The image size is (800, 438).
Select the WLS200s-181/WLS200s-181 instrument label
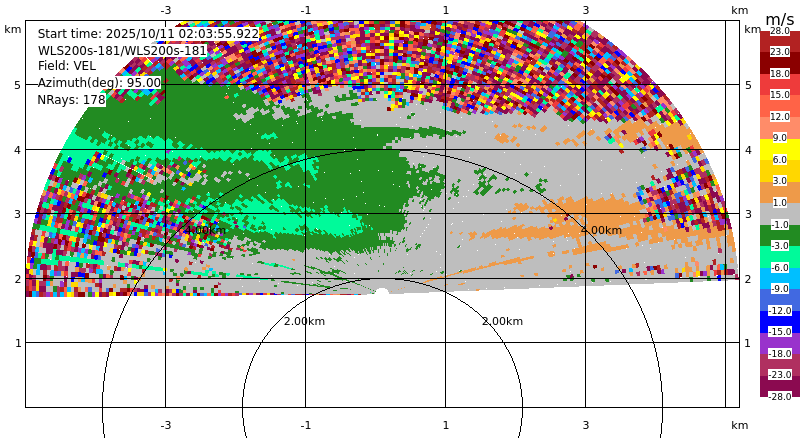(122, 51)
